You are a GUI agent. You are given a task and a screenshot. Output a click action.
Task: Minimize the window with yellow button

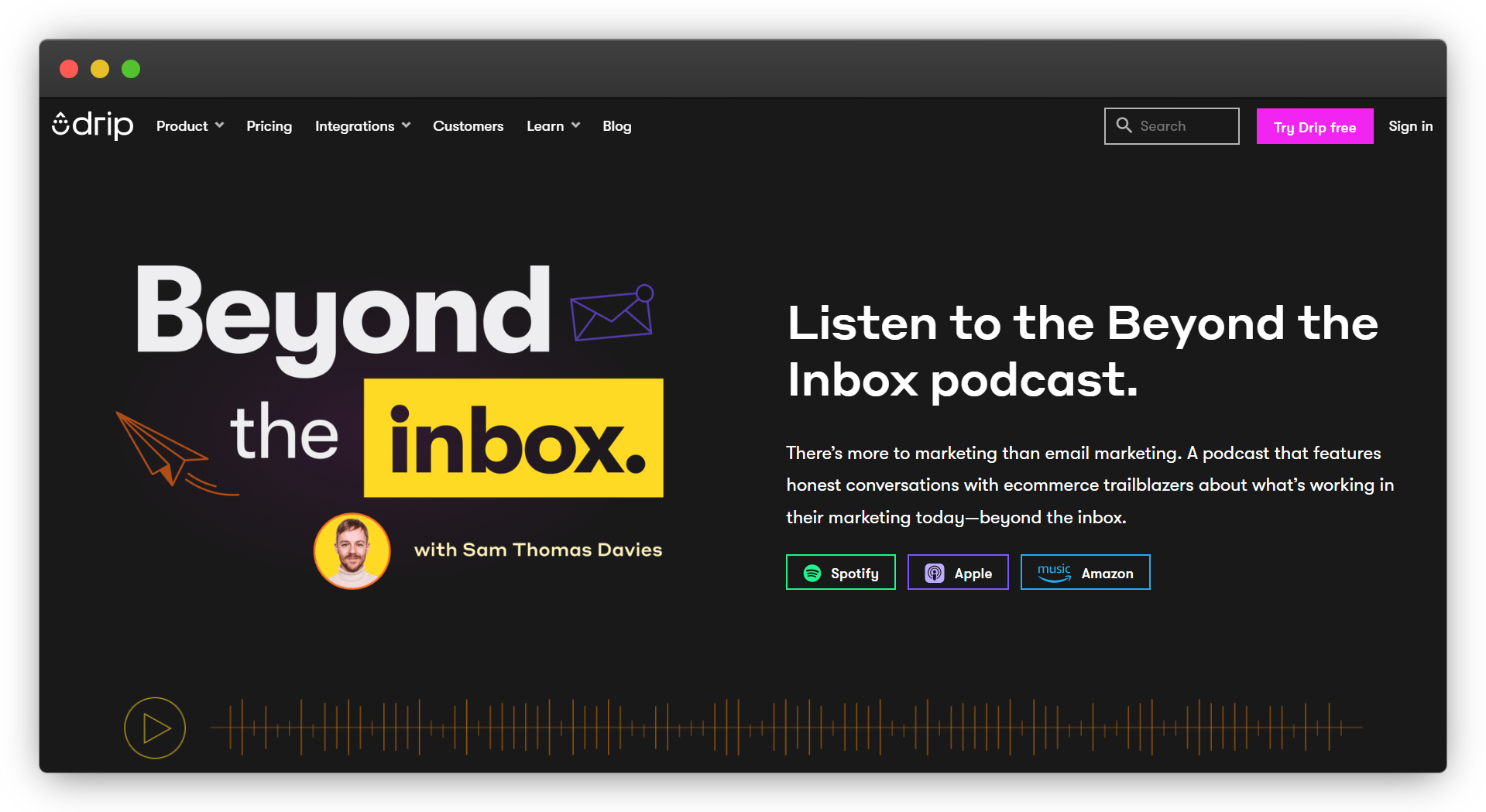100,69
